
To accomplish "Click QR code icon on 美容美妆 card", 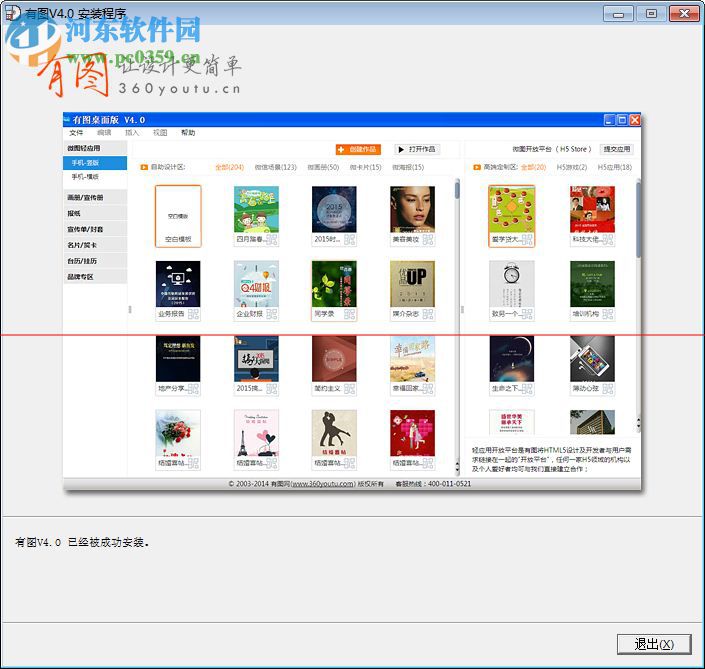I will coord(428,240).
